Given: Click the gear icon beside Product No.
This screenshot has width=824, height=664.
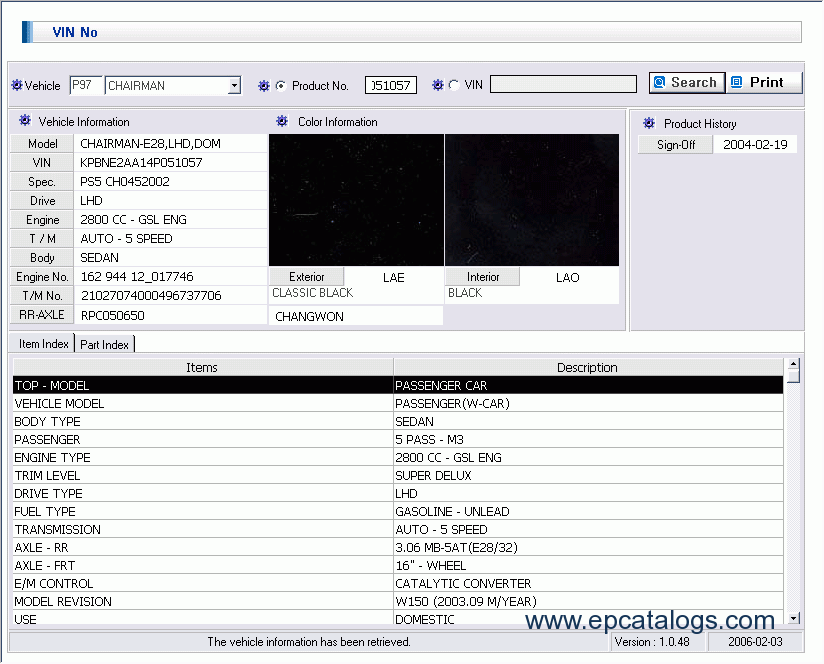Looking at the screenshot, I should pyautogui.click(x=264, y=86).
